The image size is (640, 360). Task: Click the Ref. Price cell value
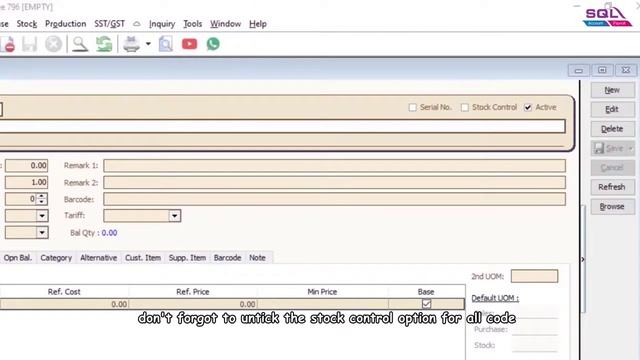coord(193,304)
